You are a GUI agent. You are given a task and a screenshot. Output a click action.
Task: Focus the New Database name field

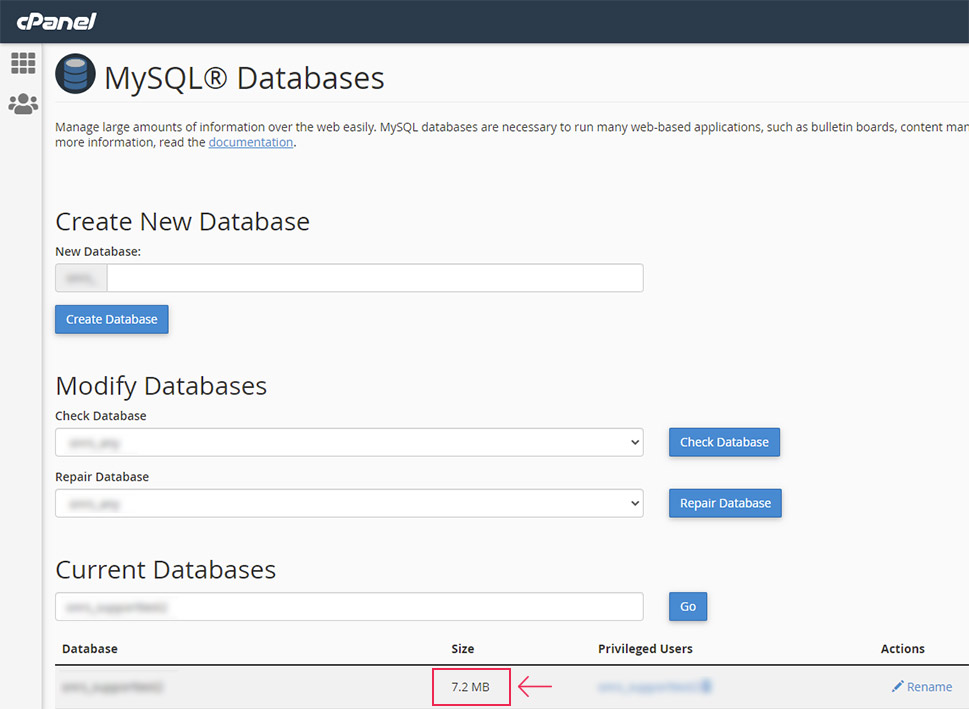374,278
